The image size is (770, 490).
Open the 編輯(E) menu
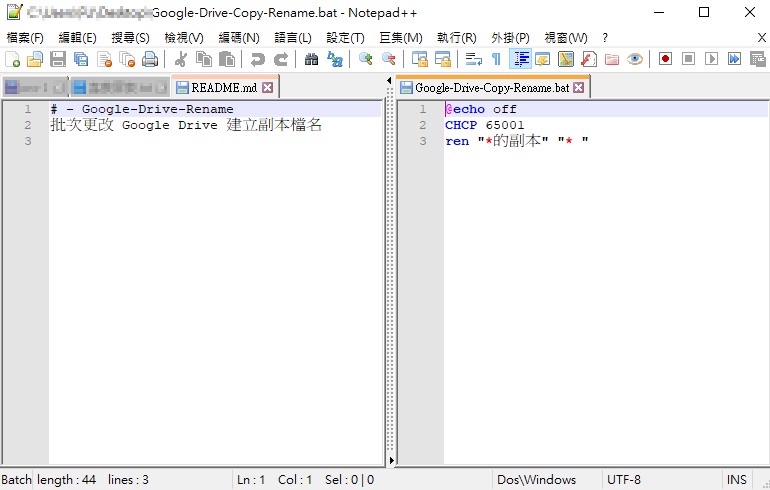(x=78, y=38)
